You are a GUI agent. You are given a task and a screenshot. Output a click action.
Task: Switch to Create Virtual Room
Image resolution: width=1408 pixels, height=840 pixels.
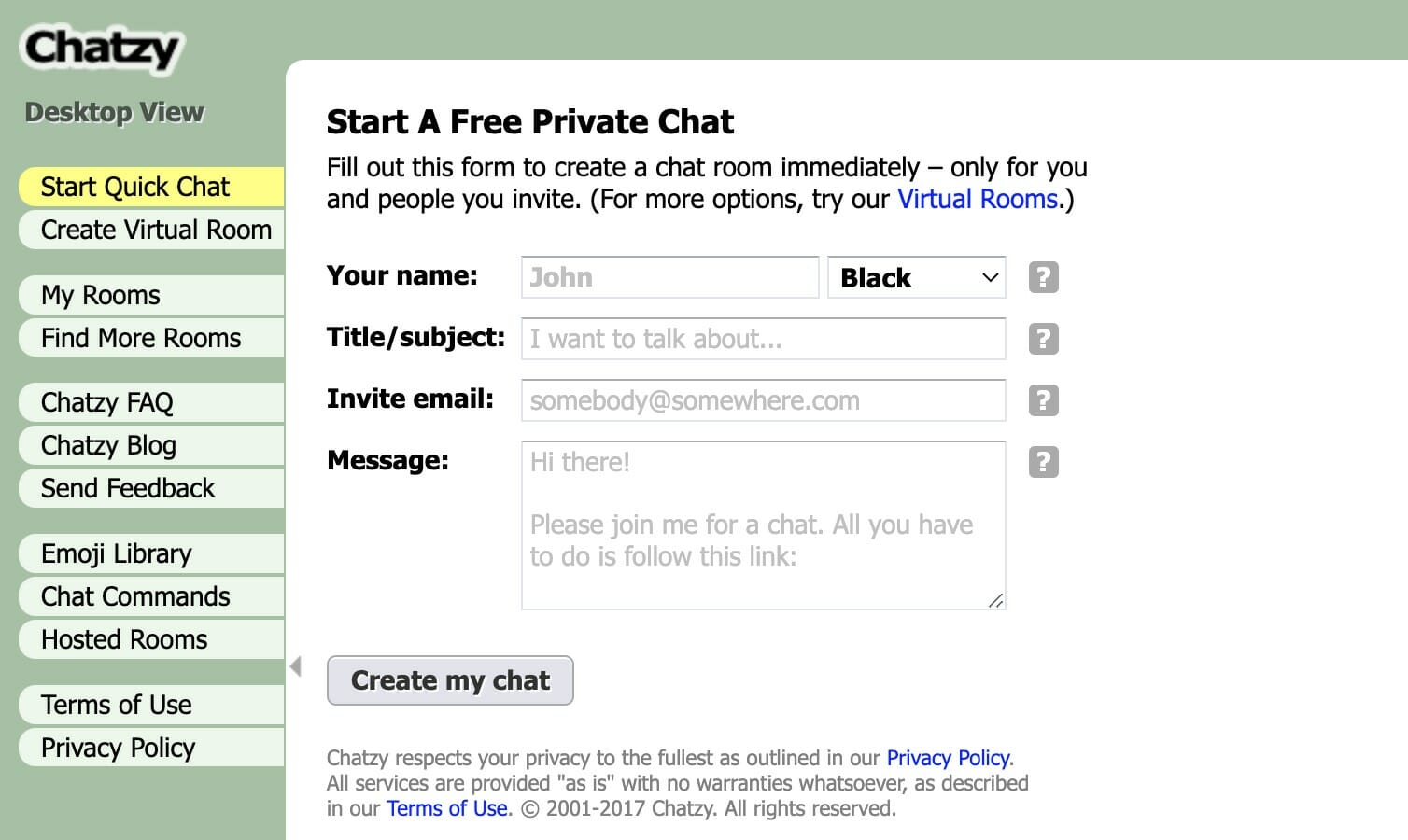pyautogui.click(x=156, y=230)
